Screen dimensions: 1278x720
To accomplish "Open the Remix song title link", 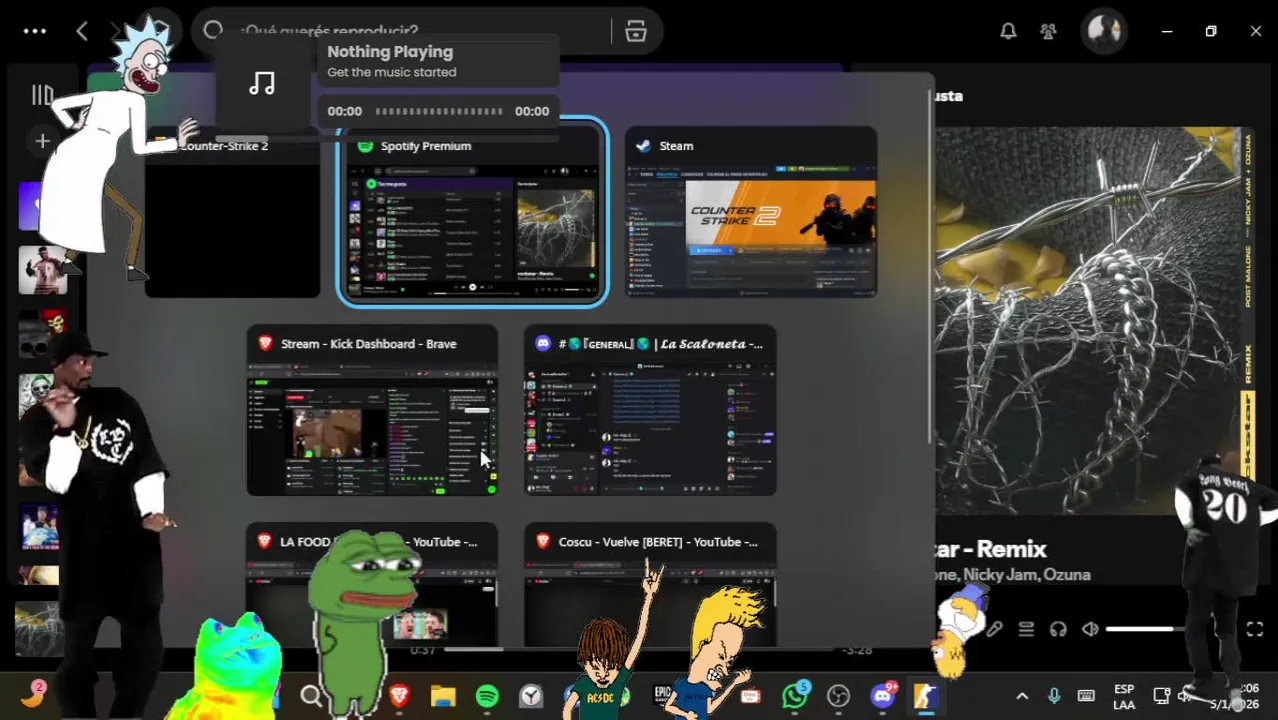I will 992,549.
